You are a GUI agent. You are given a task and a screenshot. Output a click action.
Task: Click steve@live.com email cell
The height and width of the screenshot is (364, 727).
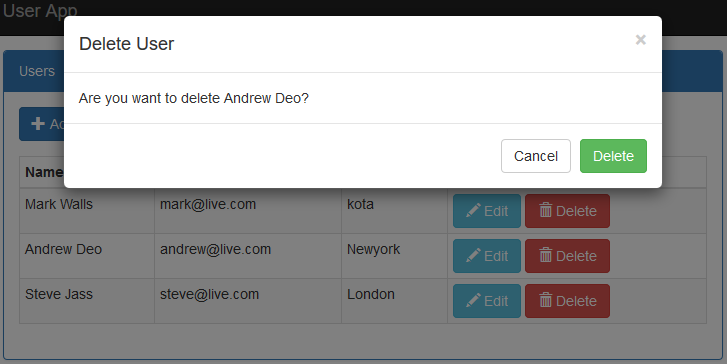click(x=248, y=301)
